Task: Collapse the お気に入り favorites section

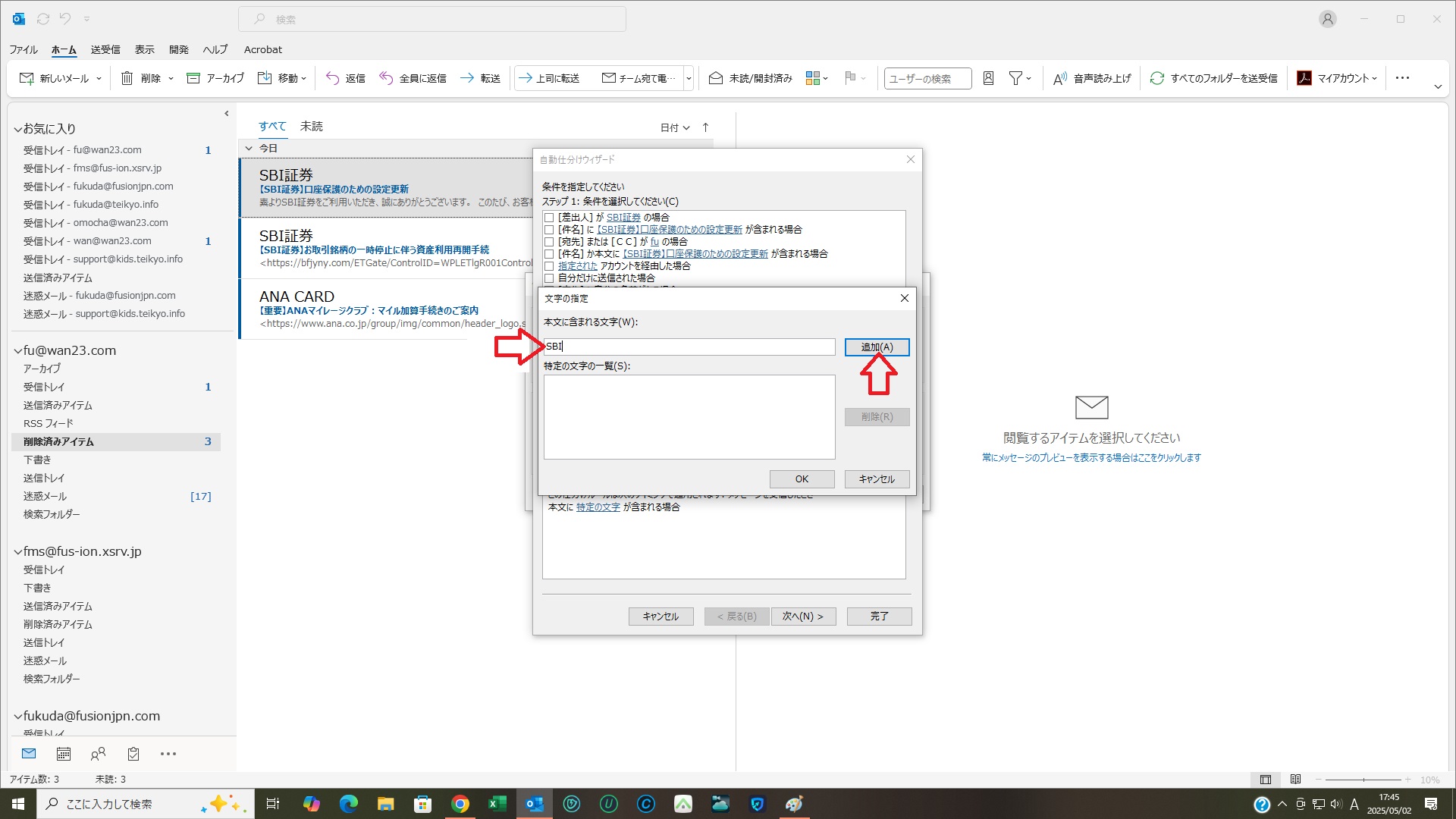Action: coord(17,130)
